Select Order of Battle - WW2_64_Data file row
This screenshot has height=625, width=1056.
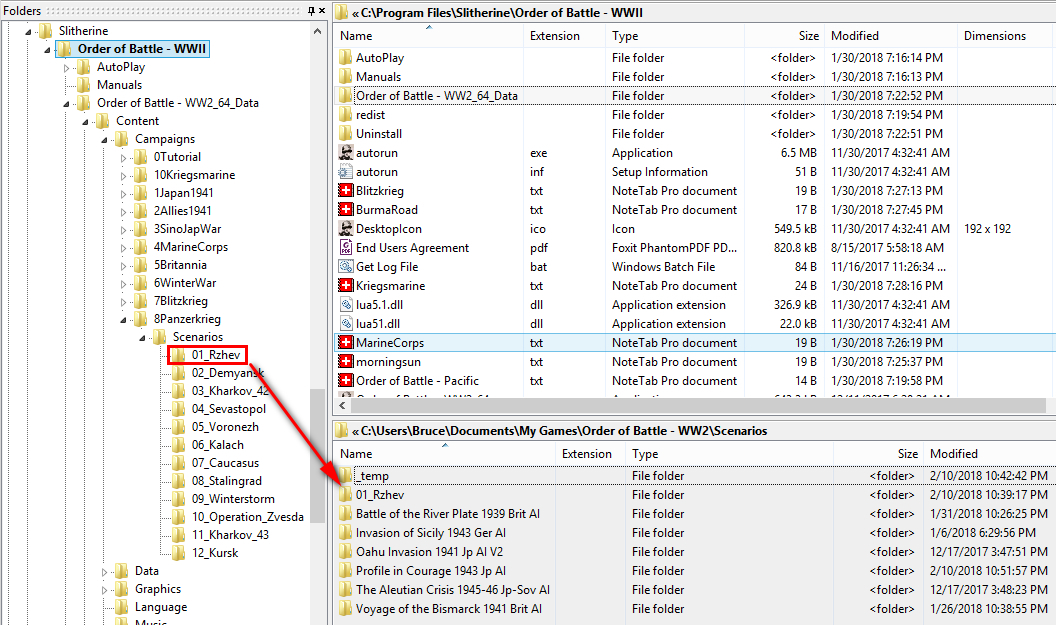coord(694,96)
